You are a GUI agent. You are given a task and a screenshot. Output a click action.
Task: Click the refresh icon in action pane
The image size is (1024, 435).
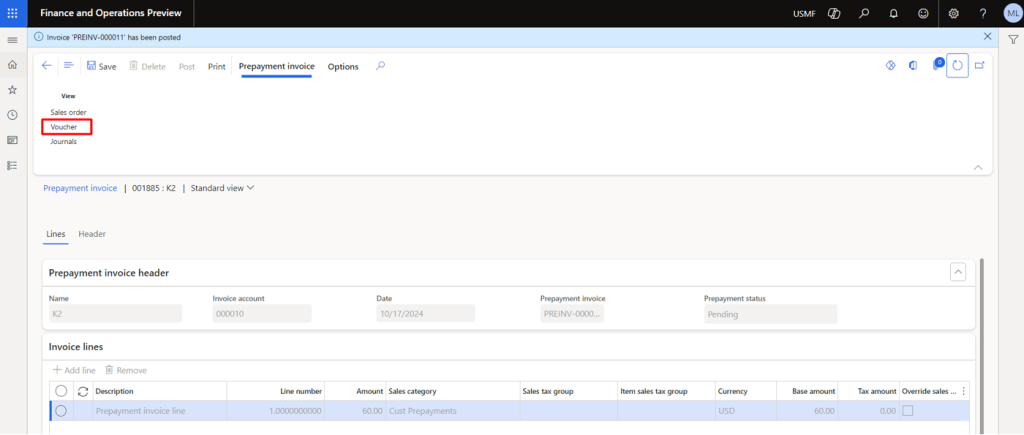pyautogui.click(x=957, y=66)
